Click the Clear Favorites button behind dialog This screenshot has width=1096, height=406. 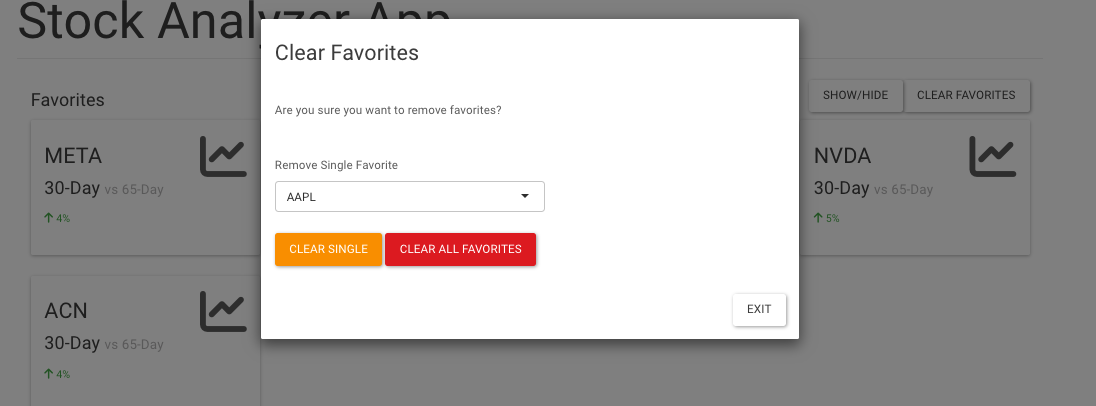coord(966,96)
